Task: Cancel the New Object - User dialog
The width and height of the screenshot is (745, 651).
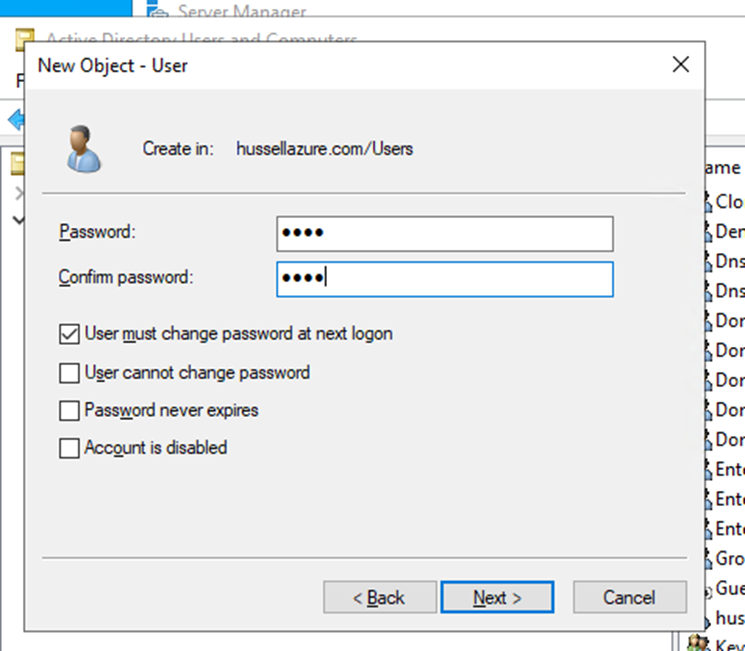Action: [x=630, y=597]
